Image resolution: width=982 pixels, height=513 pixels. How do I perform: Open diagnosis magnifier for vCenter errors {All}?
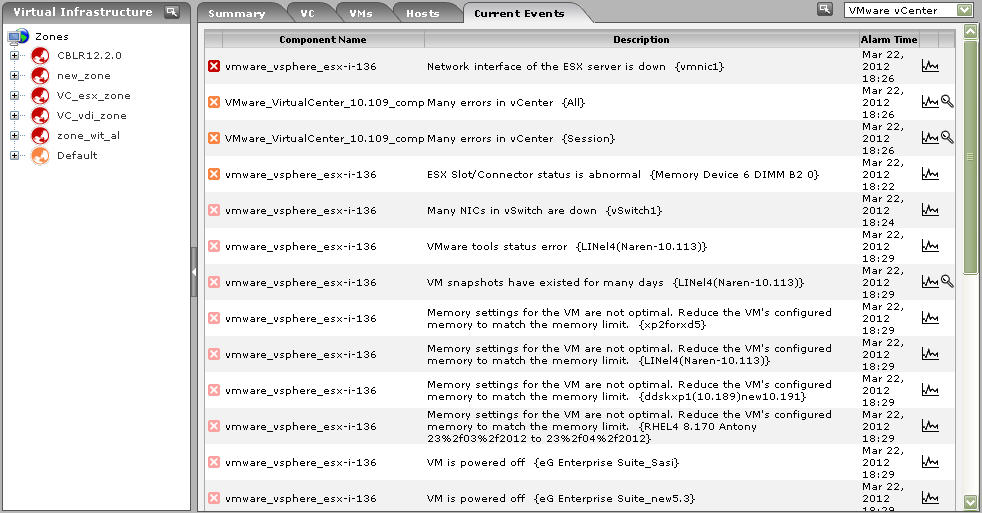pyautogui.click(x=948, y=101)
